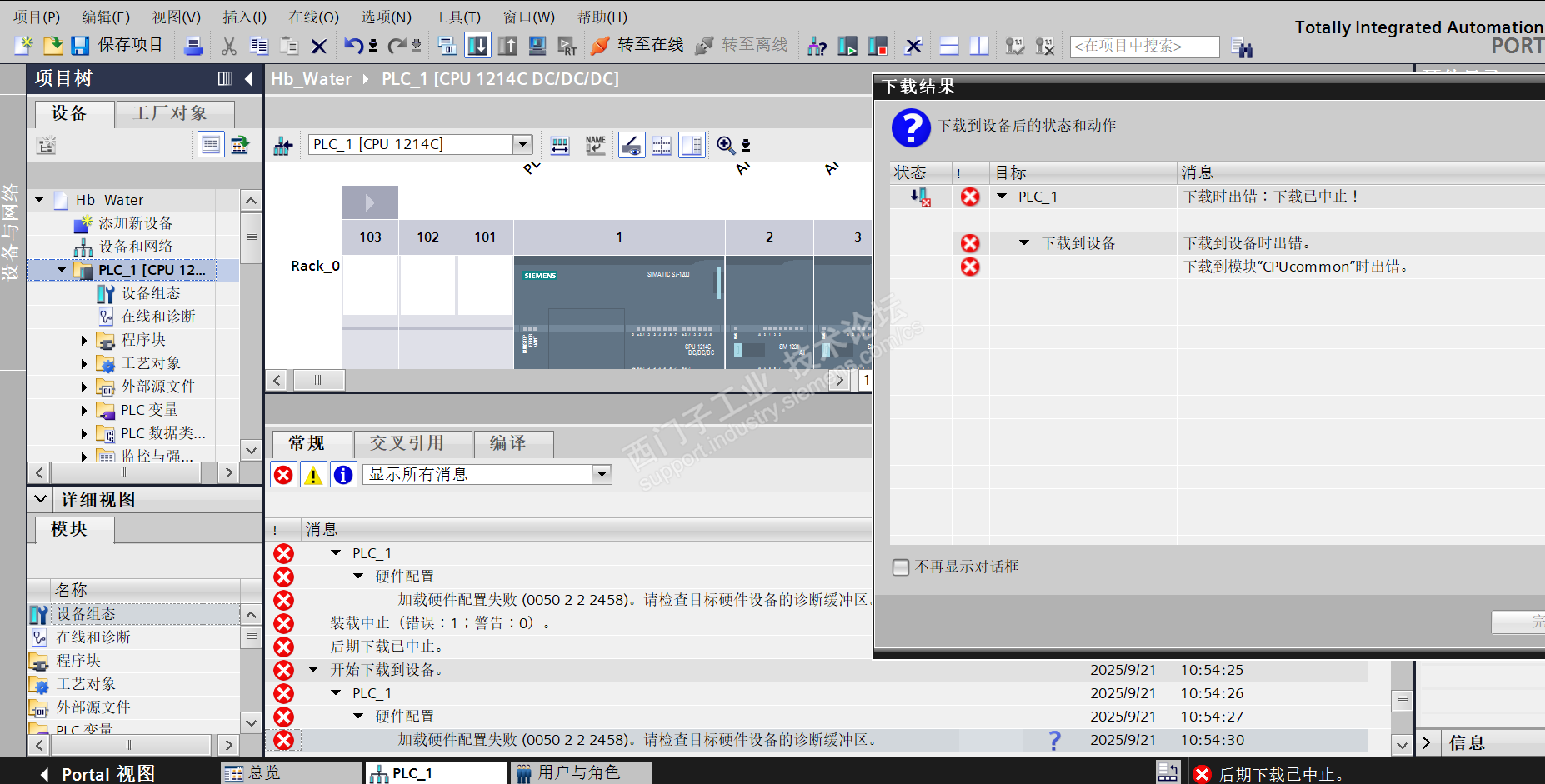The image size is (1545, 784).
Task: Expand the 外部源文件 tree node
Action: click(x=84, y=387)
